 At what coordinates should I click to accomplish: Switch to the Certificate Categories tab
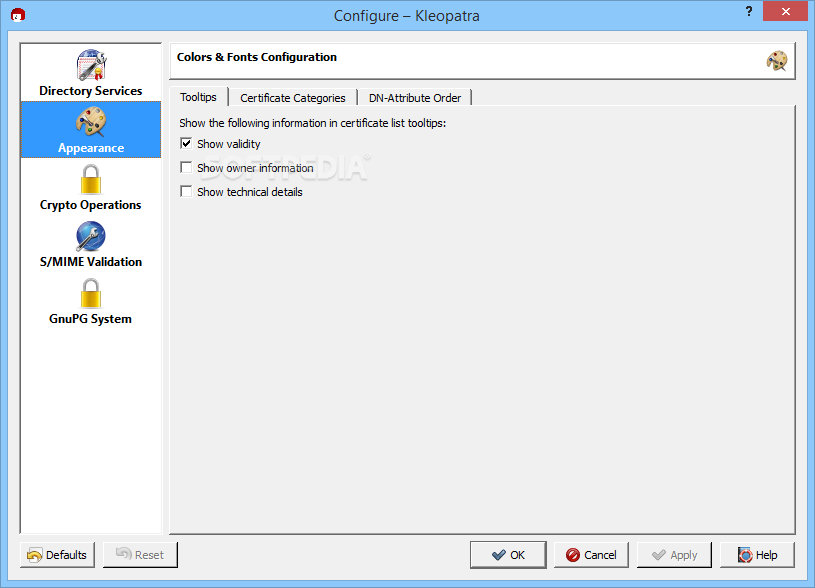293,98
